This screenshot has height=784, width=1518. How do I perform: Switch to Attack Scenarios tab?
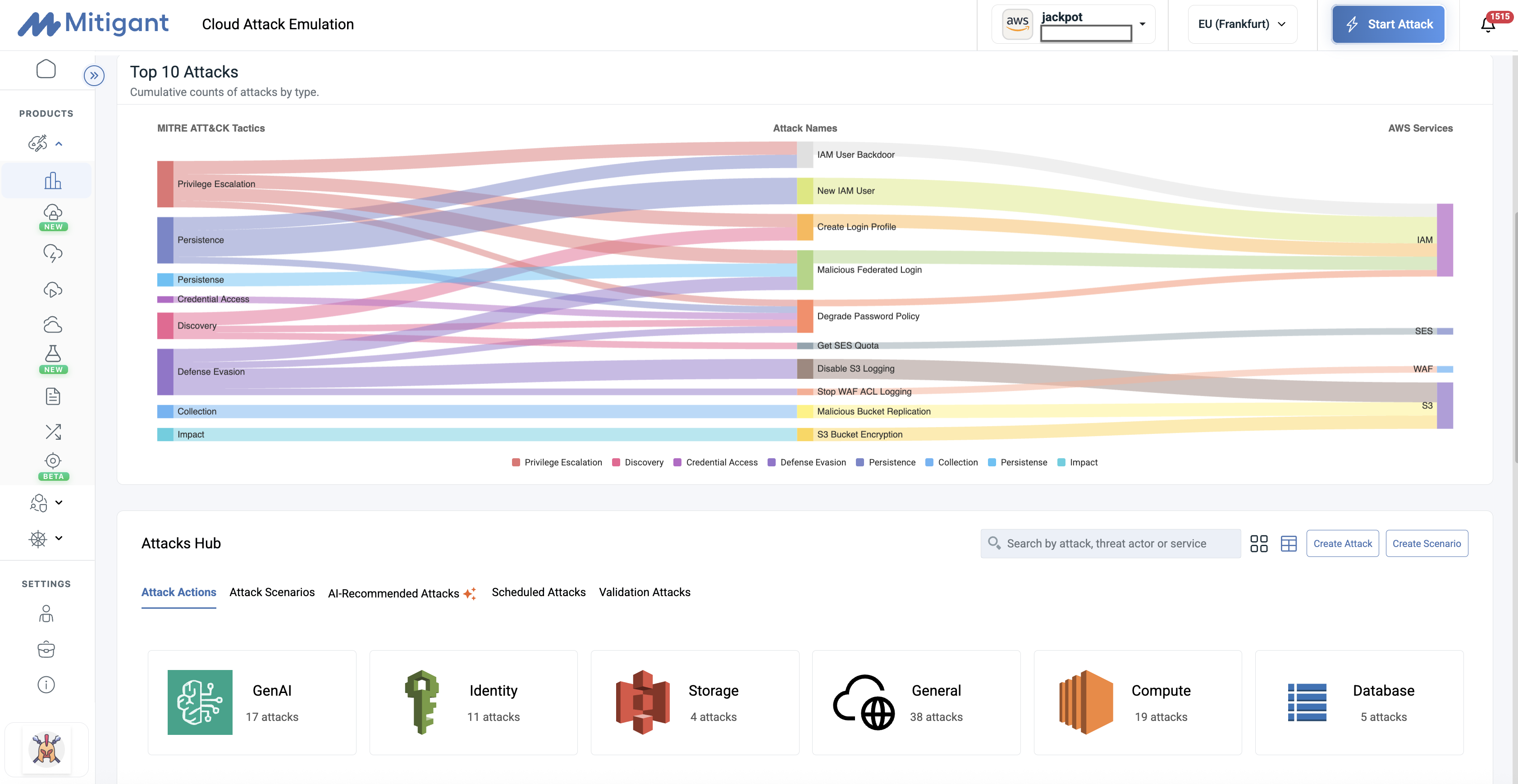[x=272, y=592]
